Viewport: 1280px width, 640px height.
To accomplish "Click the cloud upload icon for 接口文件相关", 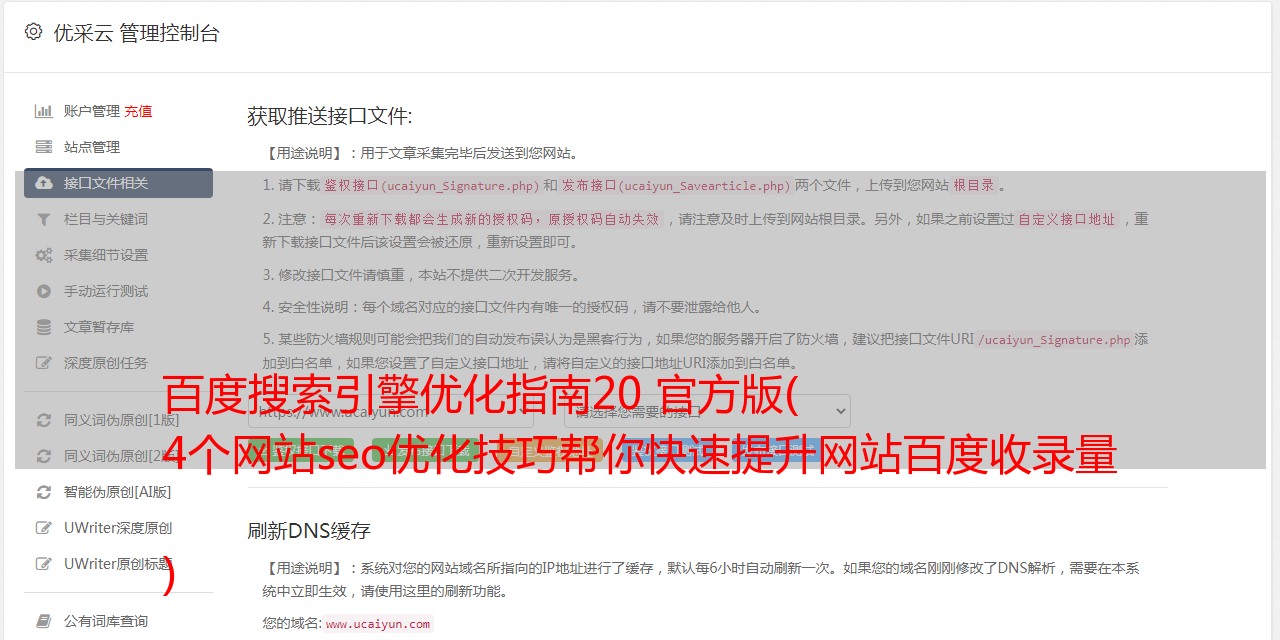I will coord(44,183).
